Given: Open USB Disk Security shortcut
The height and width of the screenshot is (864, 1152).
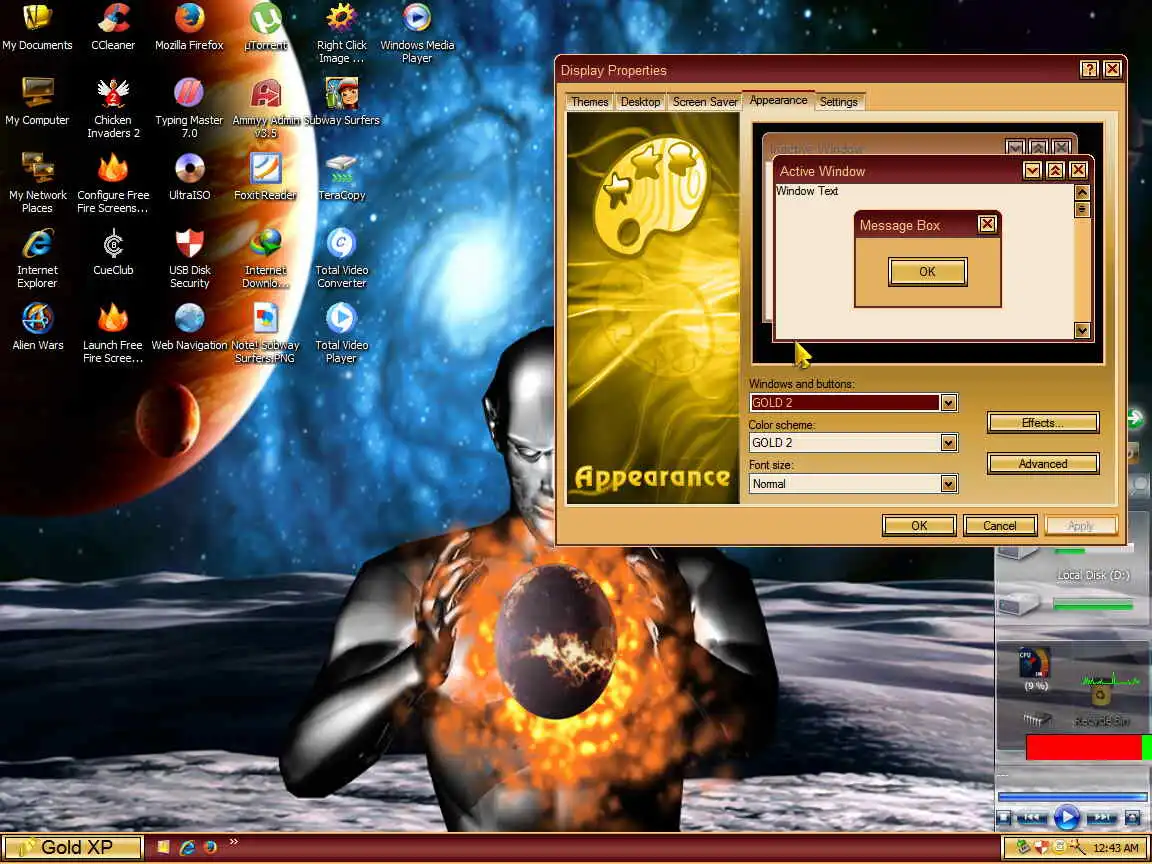Looking at the screenshot, I should coord(189,258).
